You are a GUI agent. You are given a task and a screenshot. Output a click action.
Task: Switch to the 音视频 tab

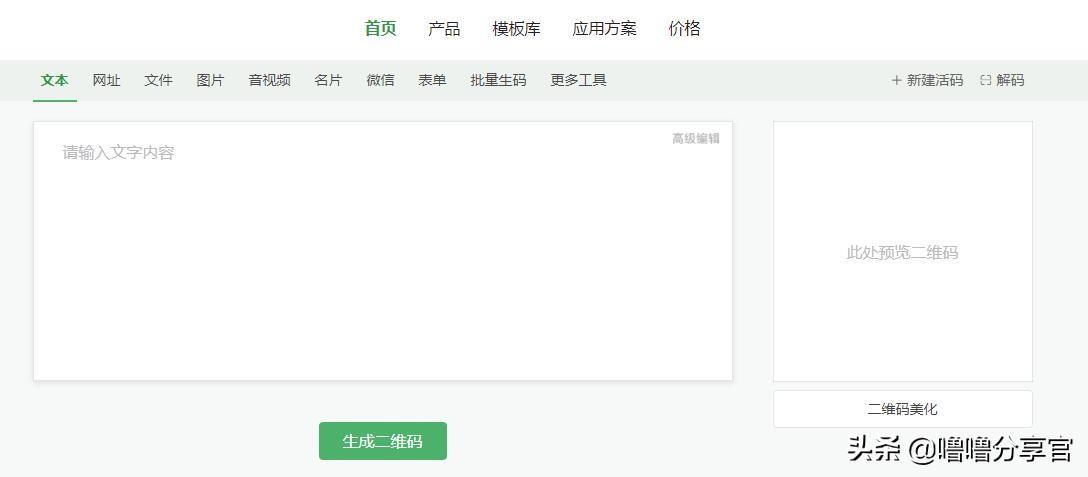point(269,80)
